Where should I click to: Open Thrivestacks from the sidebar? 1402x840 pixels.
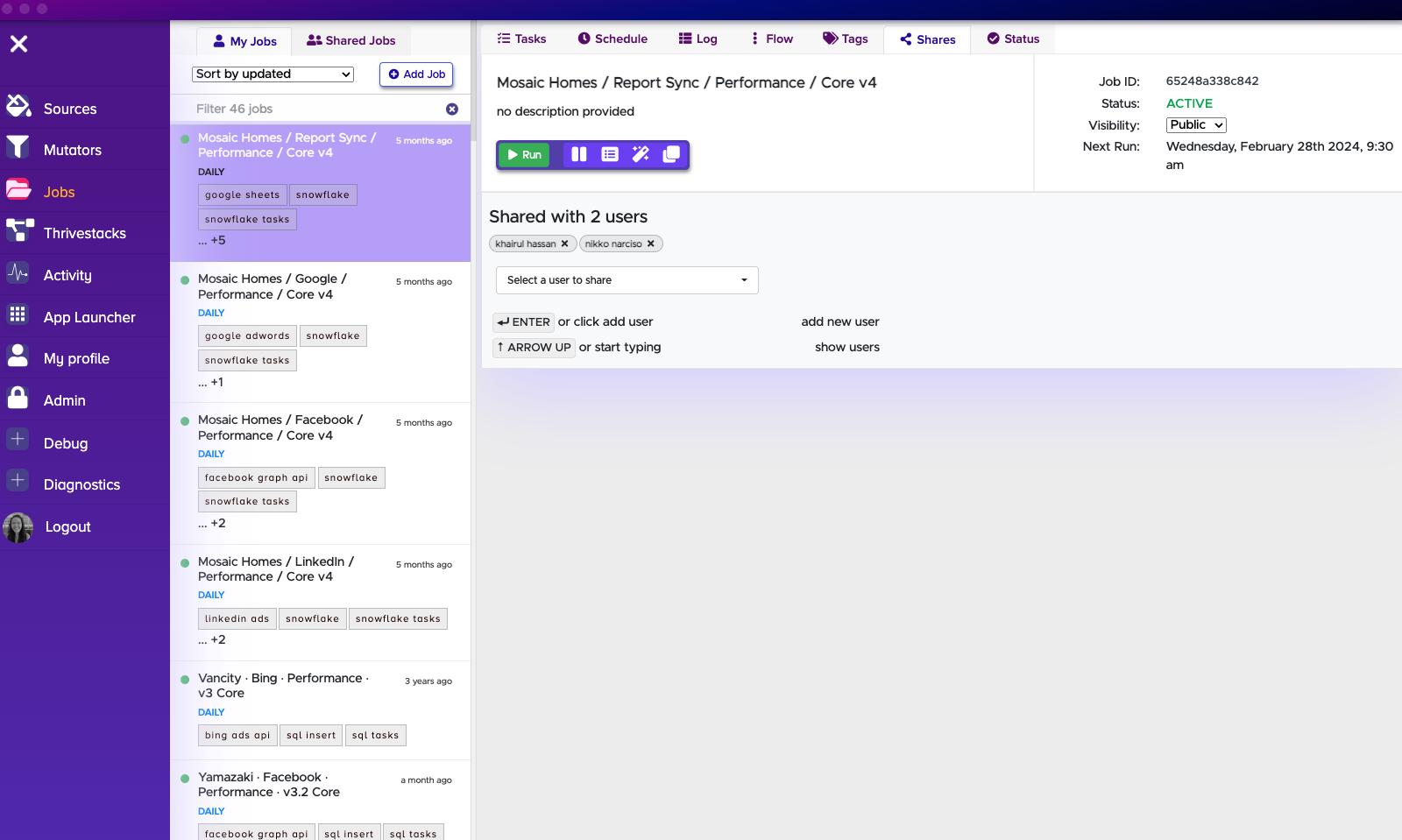click(x=84, y=233)
